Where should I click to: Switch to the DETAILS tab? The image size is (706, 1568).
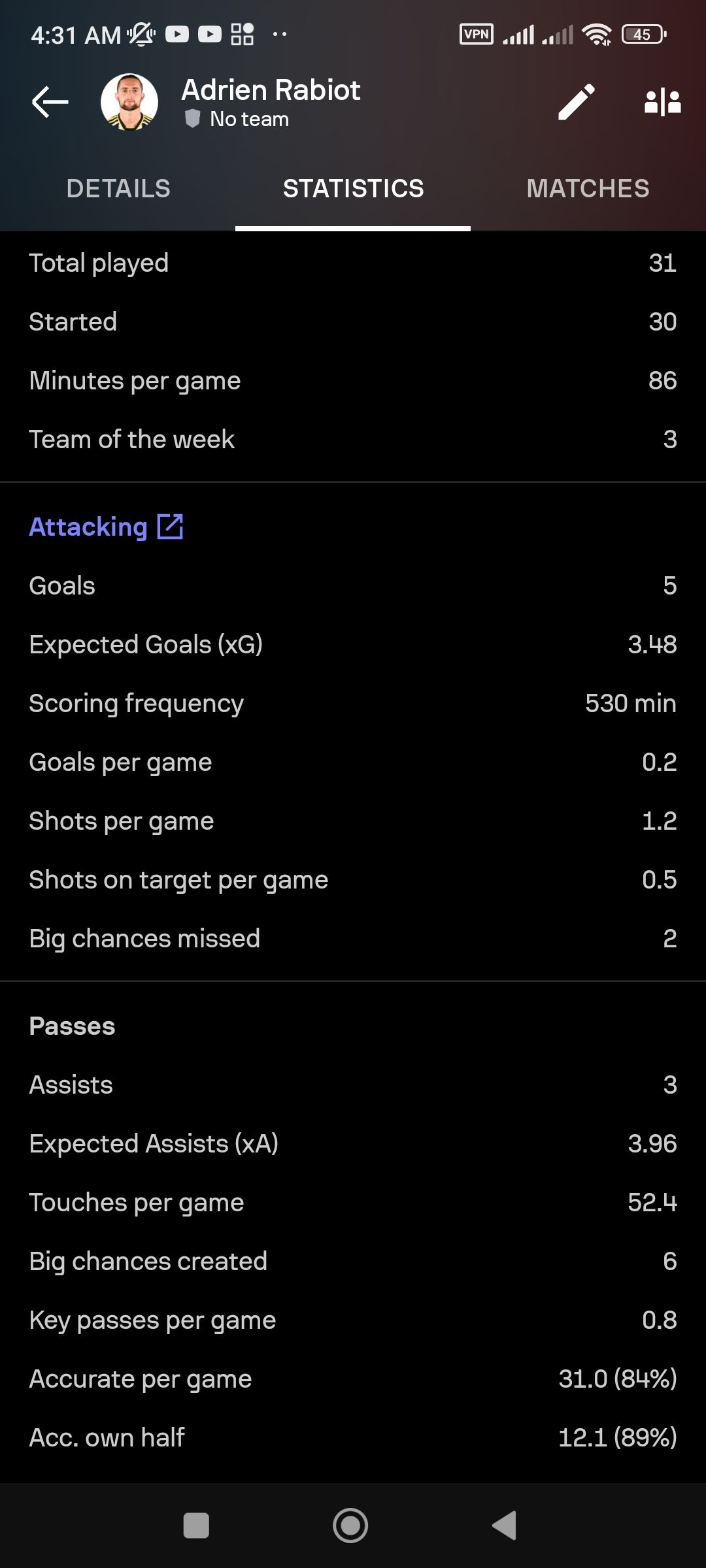[x=118, y=189]
